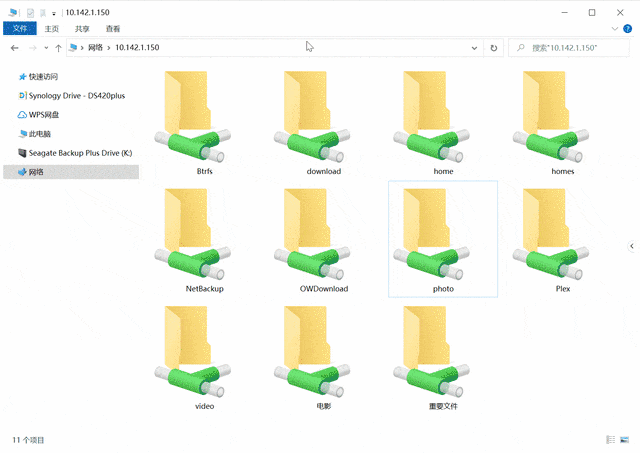Open the Btrfs shared folder icon
Screen dimensions: 640x453
193,117
